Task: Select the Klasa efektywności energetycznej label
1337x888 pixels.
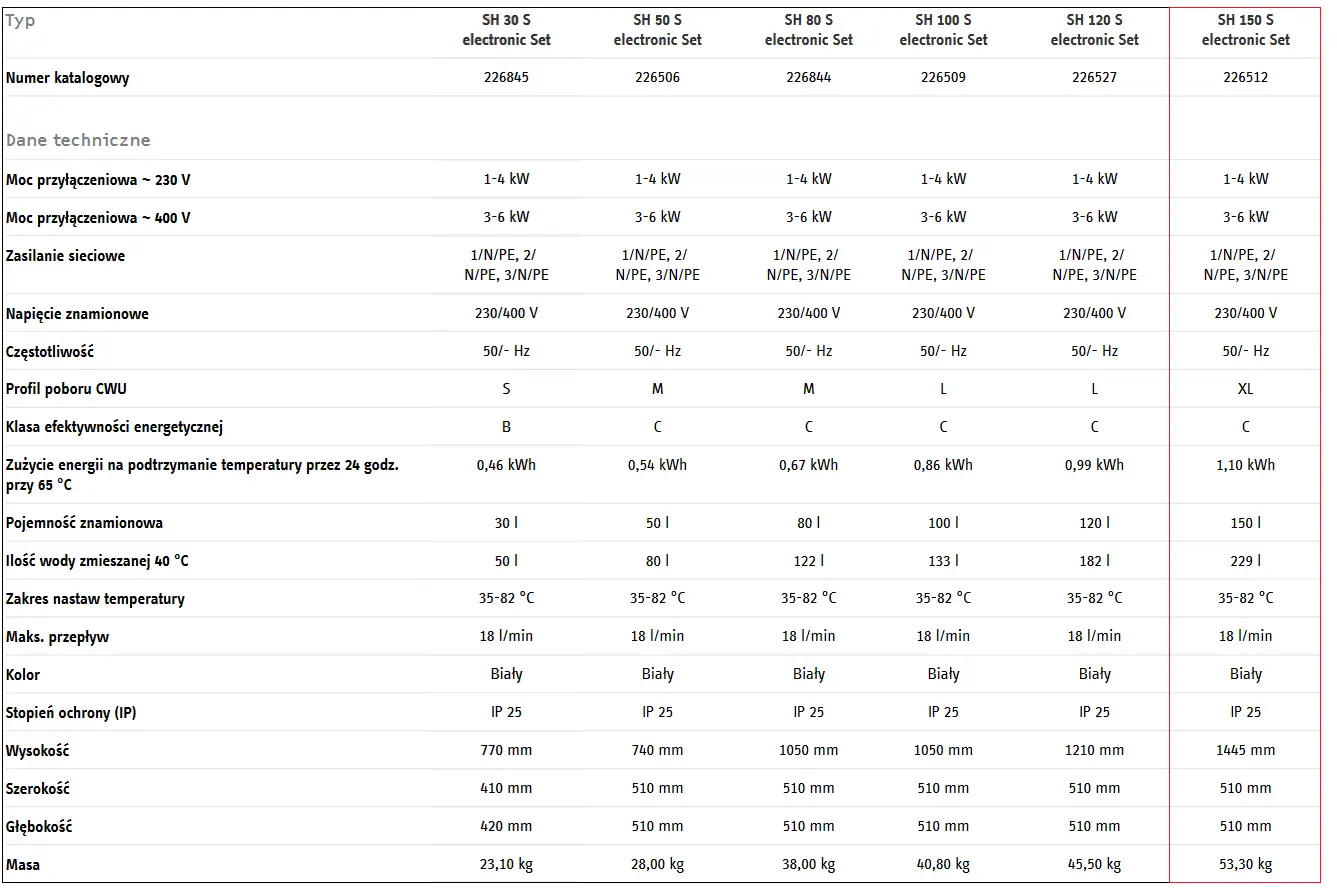Action: (114, 427)
